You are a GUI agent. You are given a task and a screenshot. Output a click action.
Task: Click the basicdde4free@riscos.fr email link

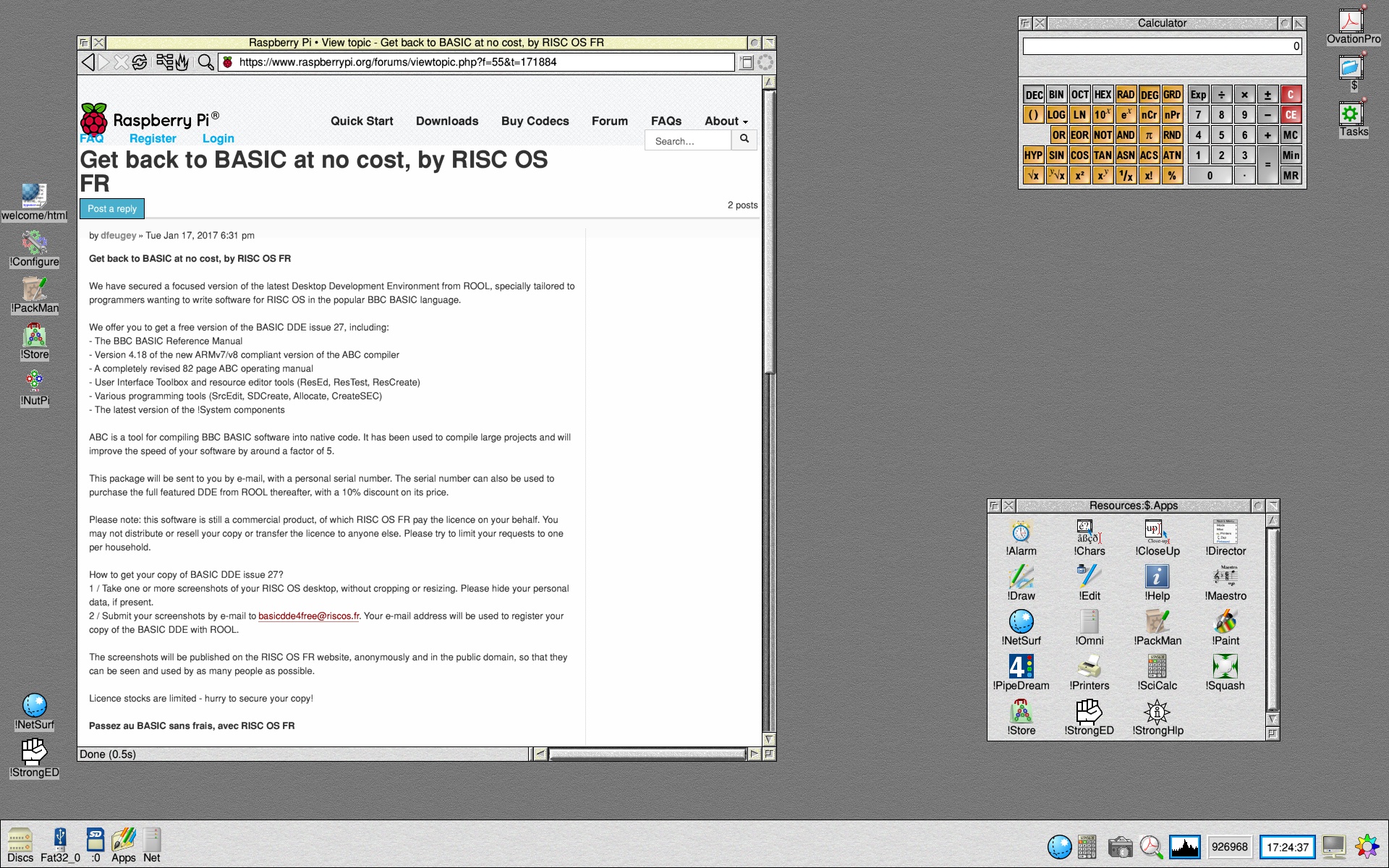pos(309,616)
